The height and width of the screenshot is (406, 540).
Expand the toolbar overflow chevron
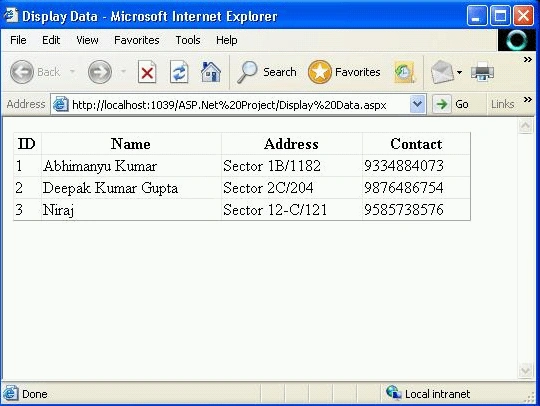[528, 60]
